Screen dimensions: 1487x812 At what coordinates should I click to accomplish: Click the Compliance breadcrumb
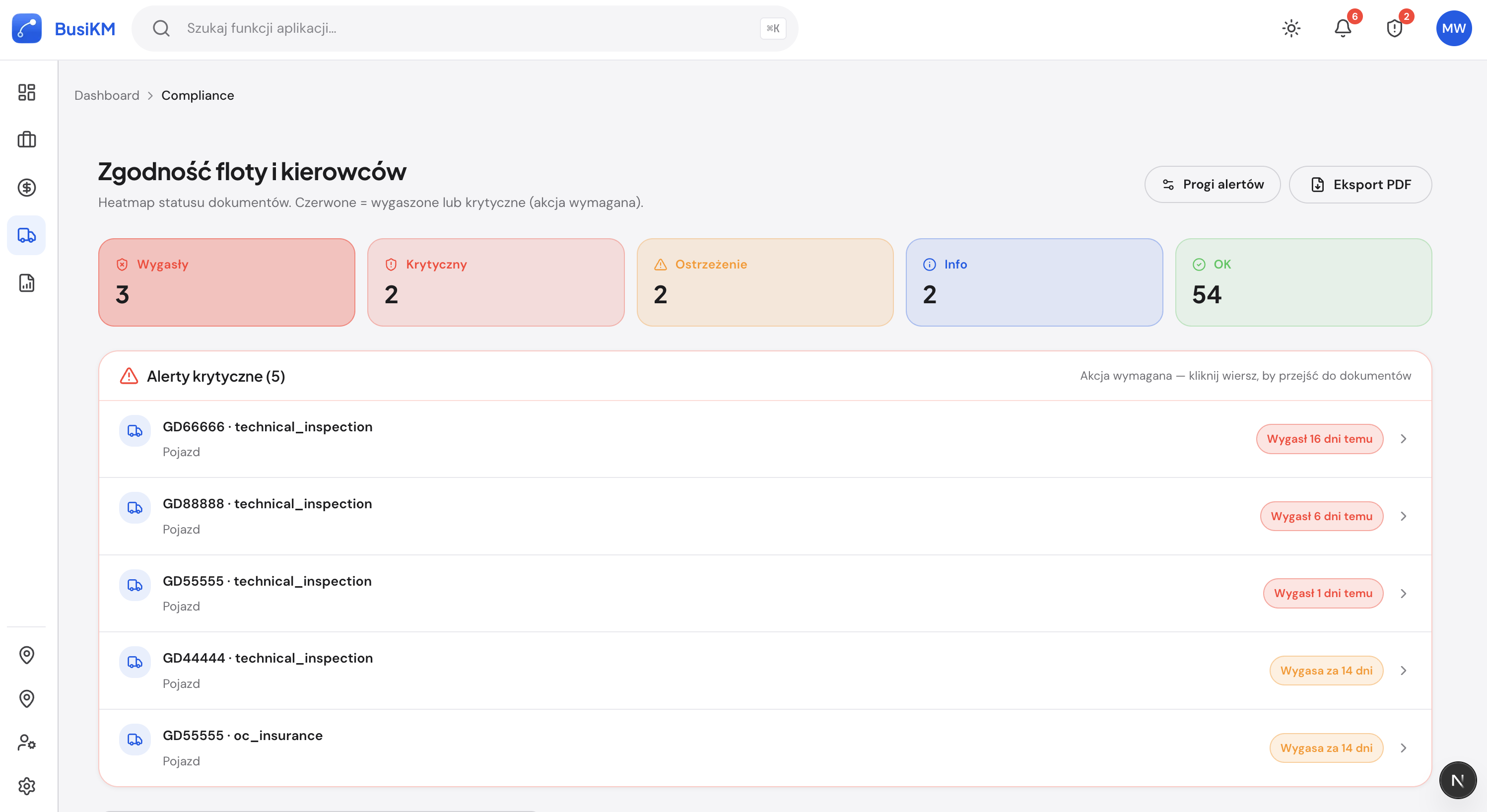[x=198, y=95]
